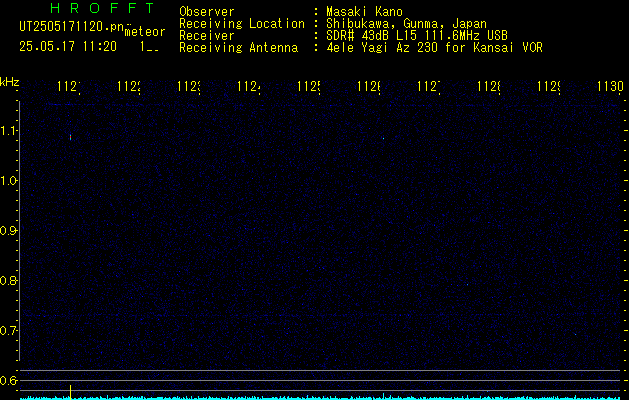Select the location Shibukawa, Gunma, Japan
Screen dimensions: 629x400
(406, 24)
